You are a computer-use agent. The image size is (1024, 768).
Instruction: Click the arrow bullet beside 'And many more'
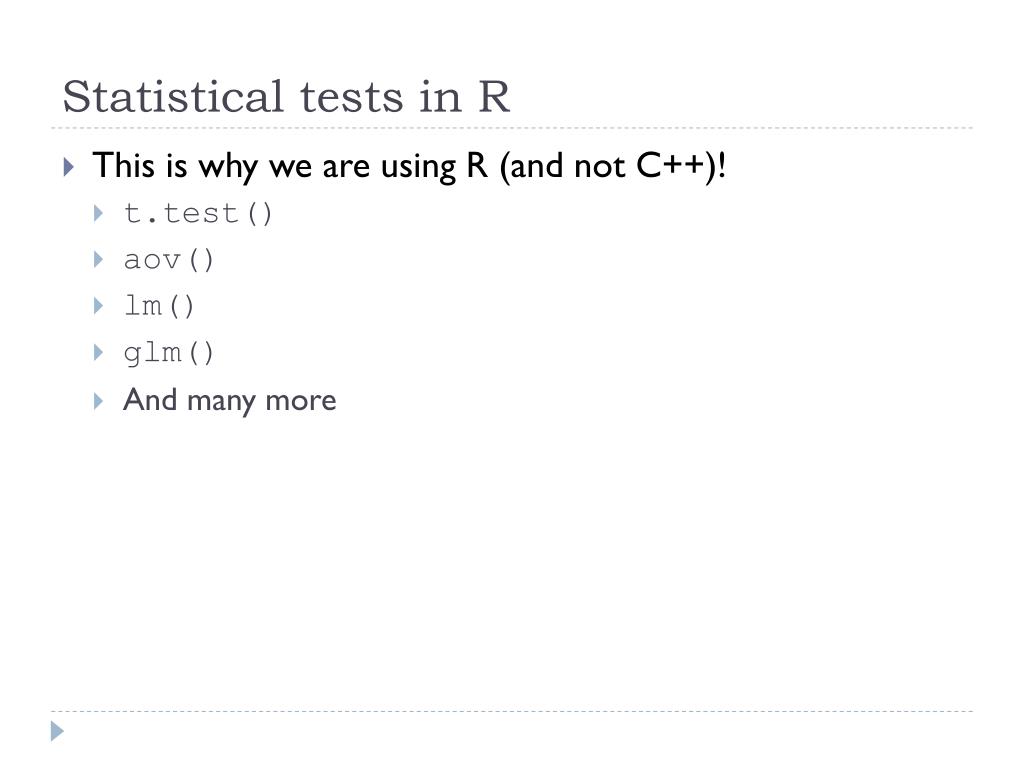99,401
